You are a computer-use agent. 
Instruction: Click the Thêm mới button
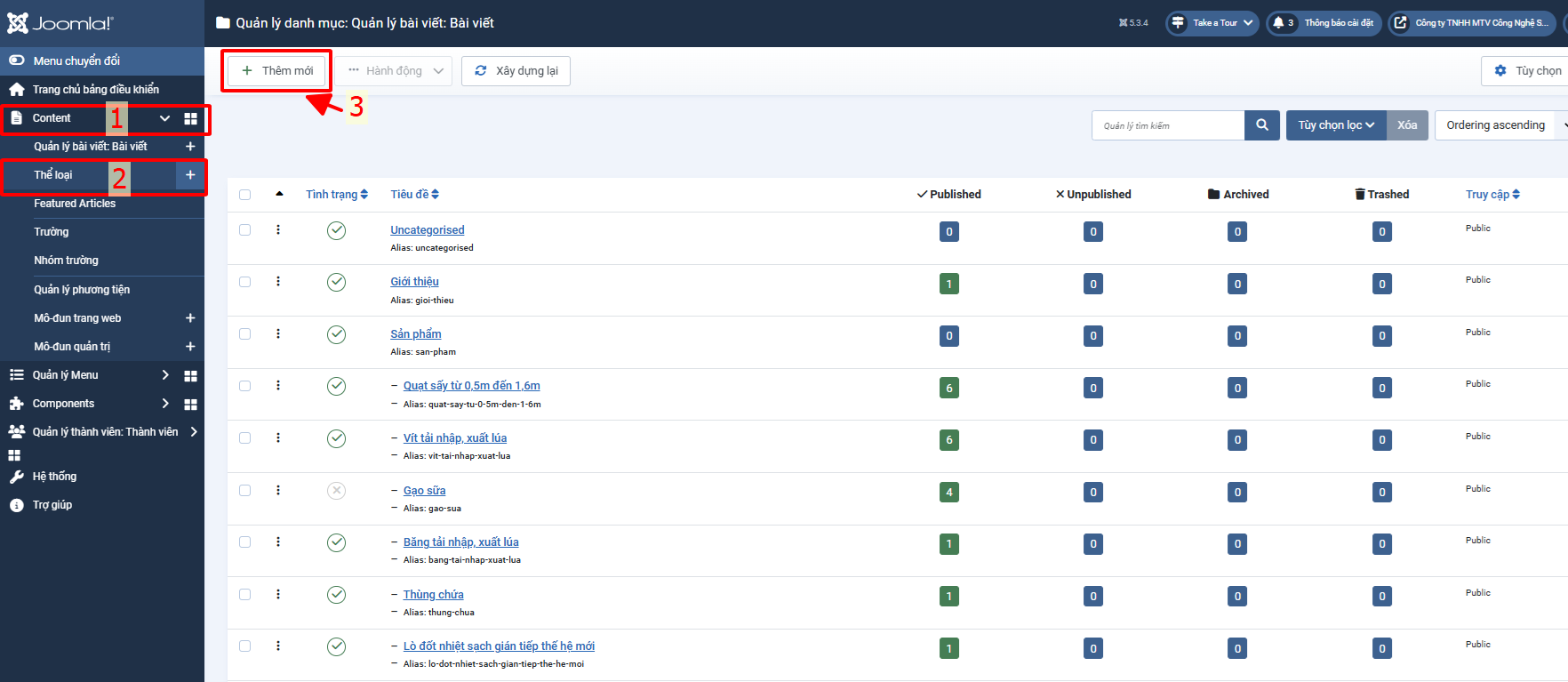pyautogui.click(x=276, y=71)
